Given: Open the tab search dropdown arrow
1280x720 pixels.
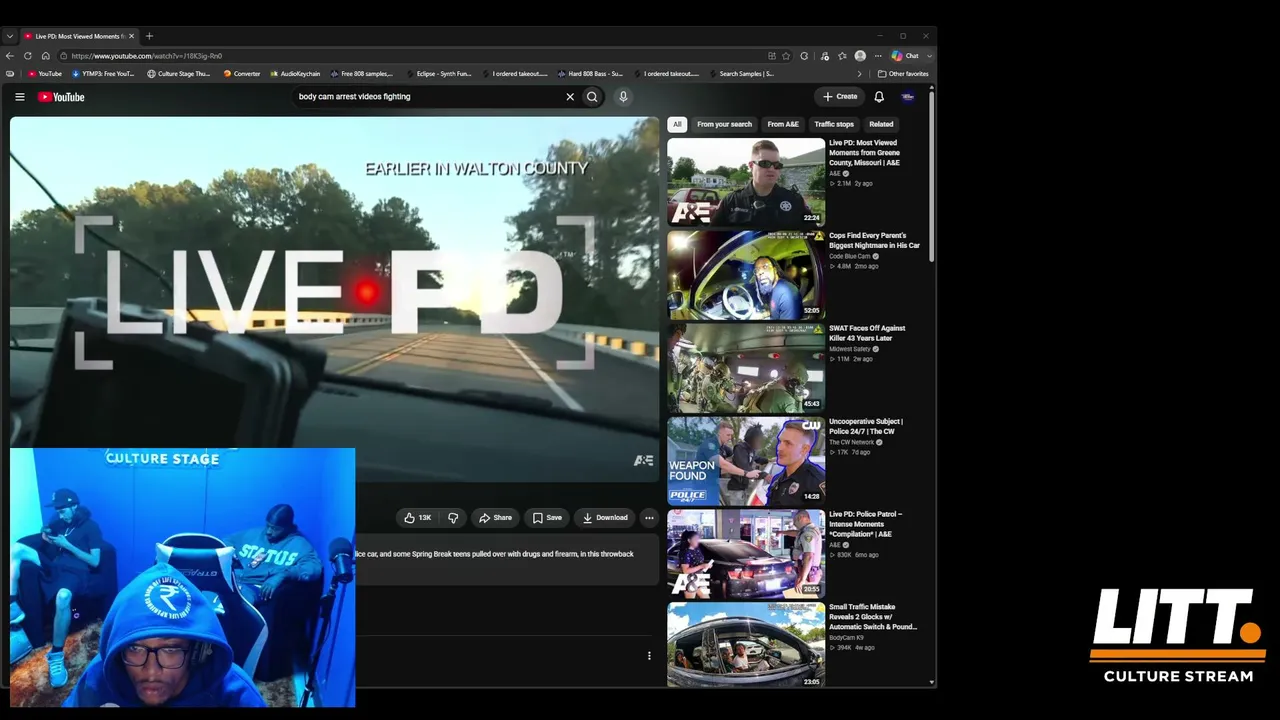Looking at the screenshot, I should click(10, 36).
